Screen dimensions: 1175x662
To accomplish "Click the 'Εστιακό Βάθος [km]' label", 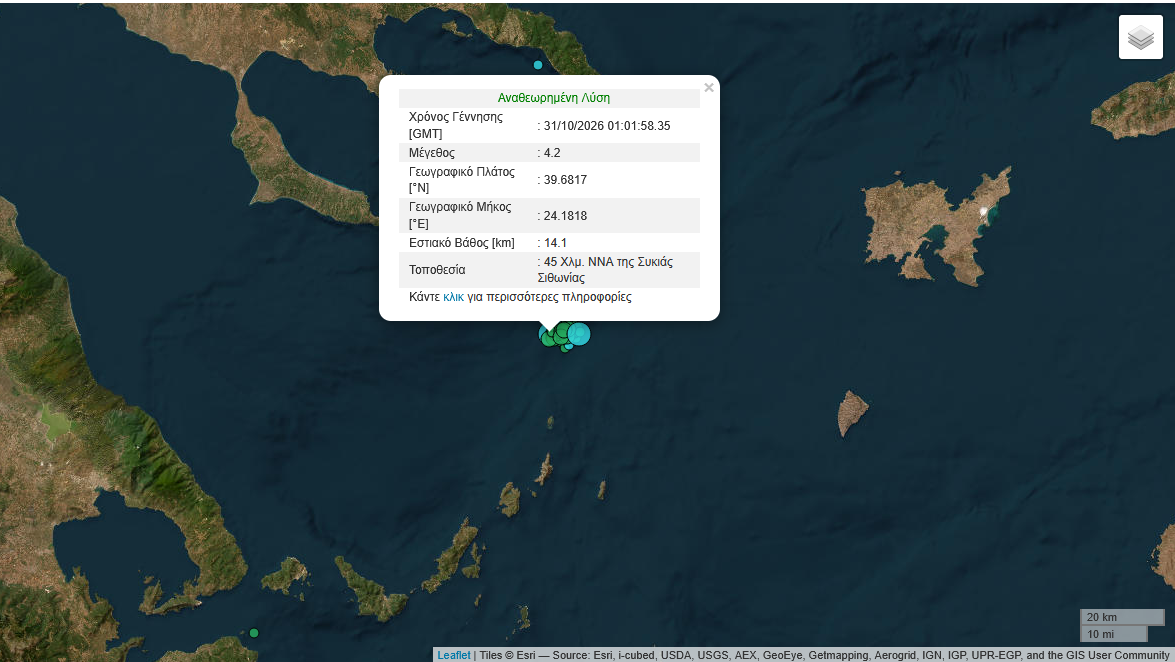I will [462, 243].
